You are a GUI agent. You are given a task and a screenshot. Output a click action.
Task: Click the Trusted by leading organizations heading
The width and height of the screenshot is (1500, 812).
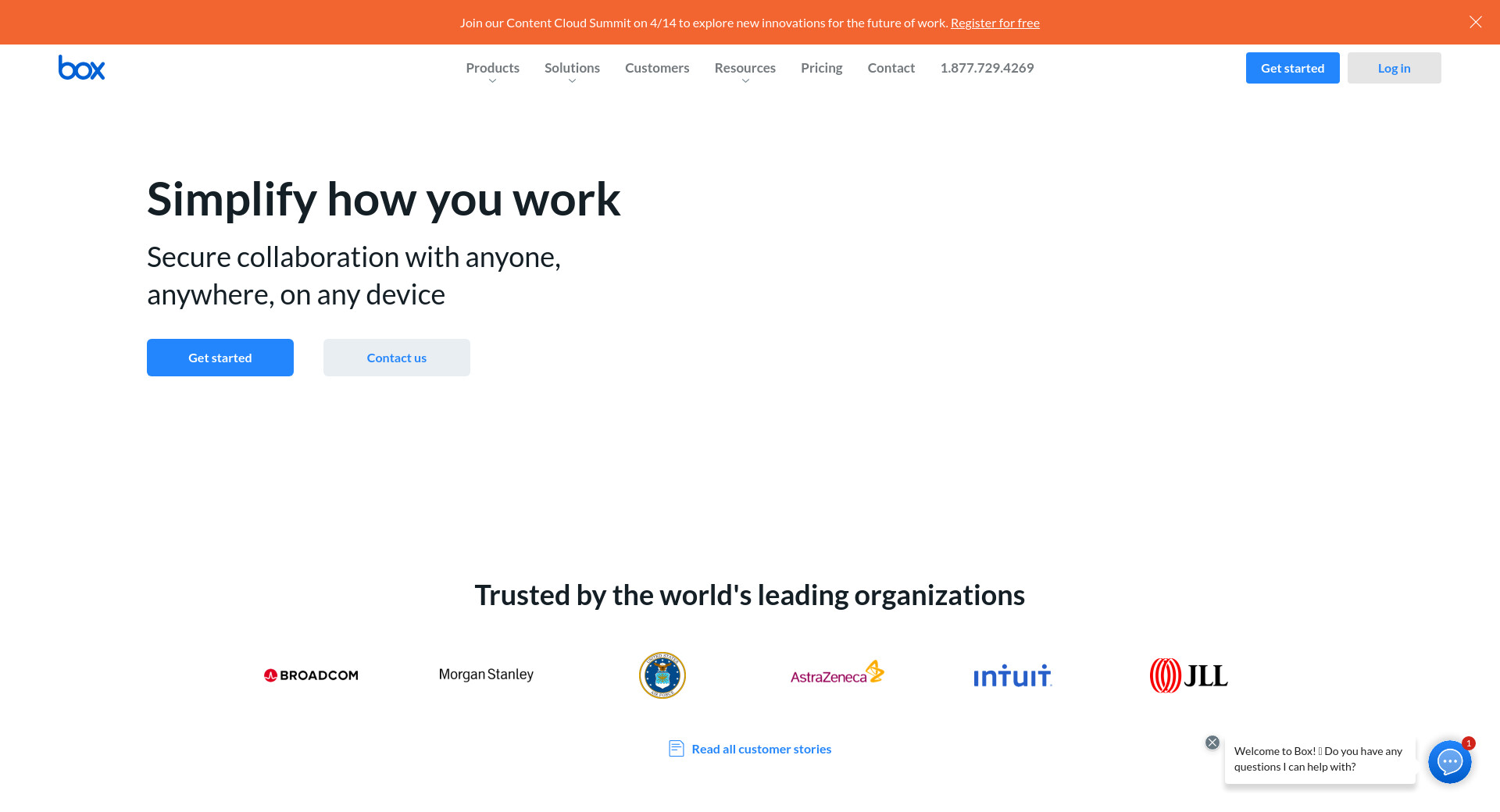coord(750,595)
